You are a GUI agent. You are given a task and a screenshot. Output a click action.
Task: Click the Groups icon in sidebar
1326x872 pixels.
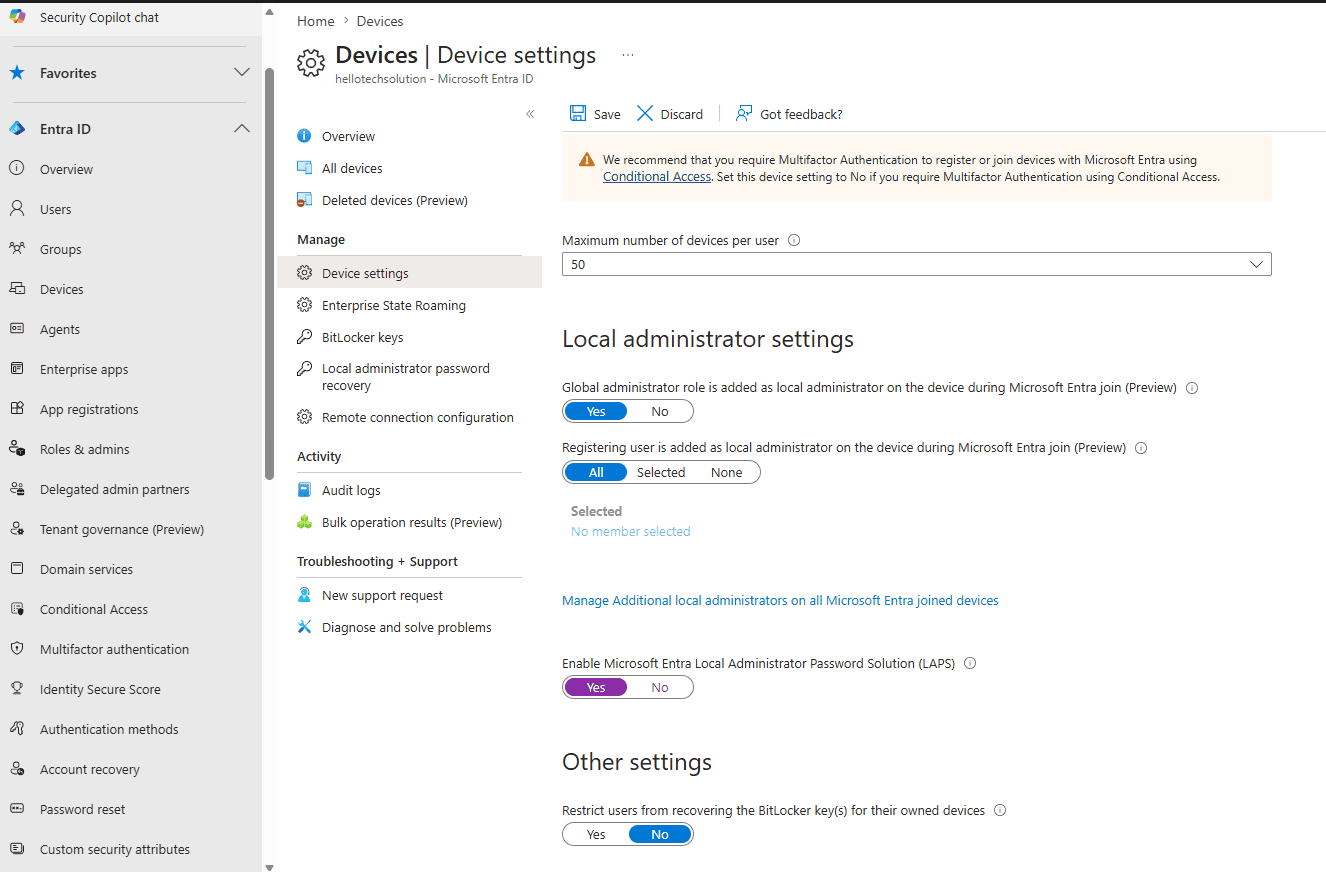click(x=17, y=249)
